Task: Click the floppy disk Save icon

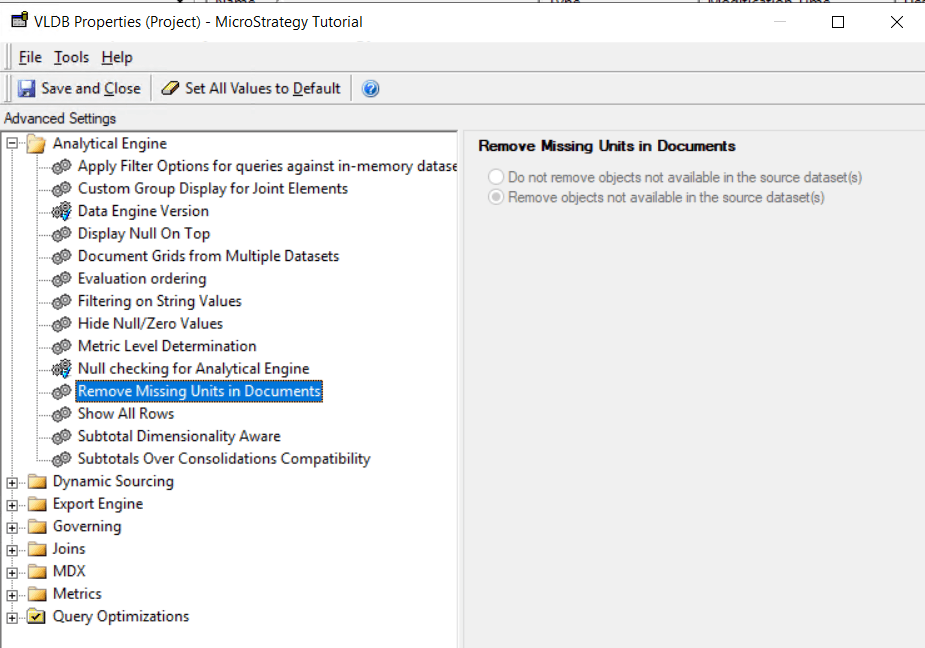Action: click(x=27, y=89)
